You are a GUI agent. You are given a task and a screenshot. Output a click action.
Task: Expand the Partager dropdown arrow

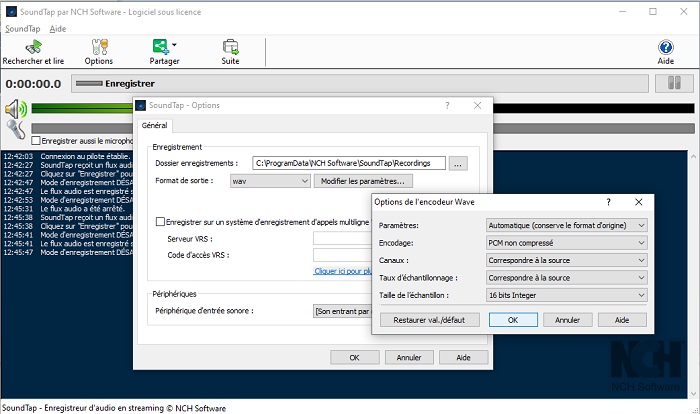point(174,45)
